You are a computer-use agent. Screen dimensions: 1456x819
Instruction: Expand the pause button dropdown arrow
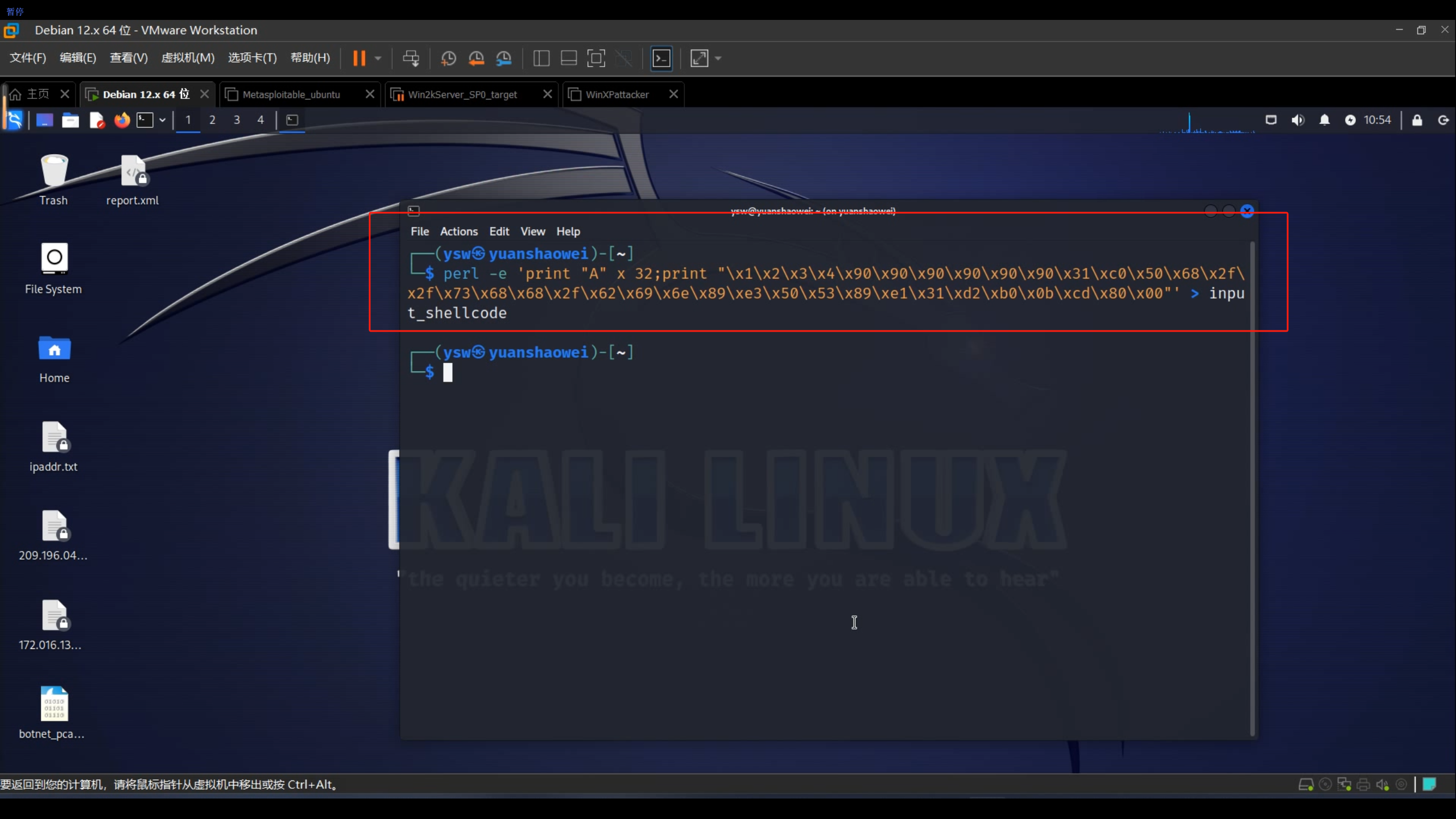tap(378, 58)
